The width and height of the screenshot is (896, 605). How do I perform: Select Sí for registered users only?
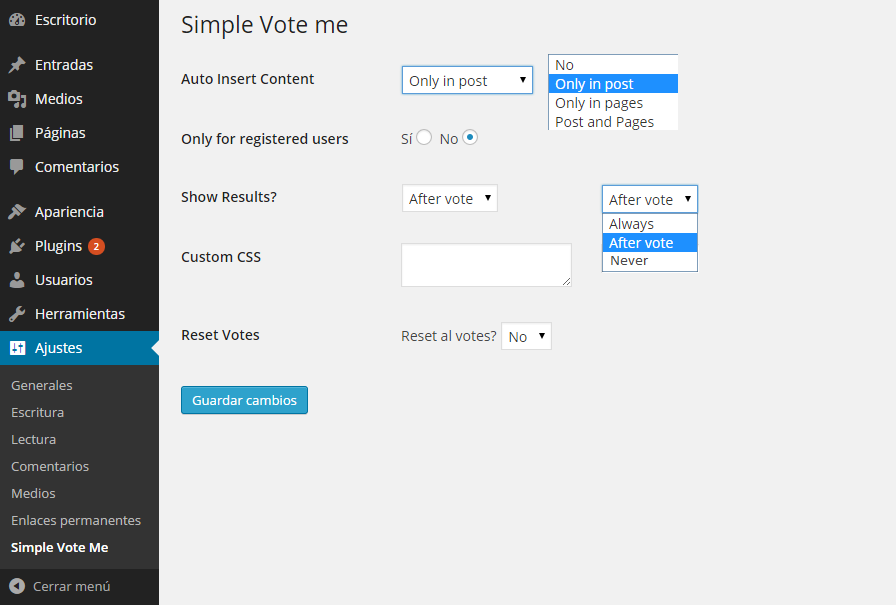click(424, 138)
